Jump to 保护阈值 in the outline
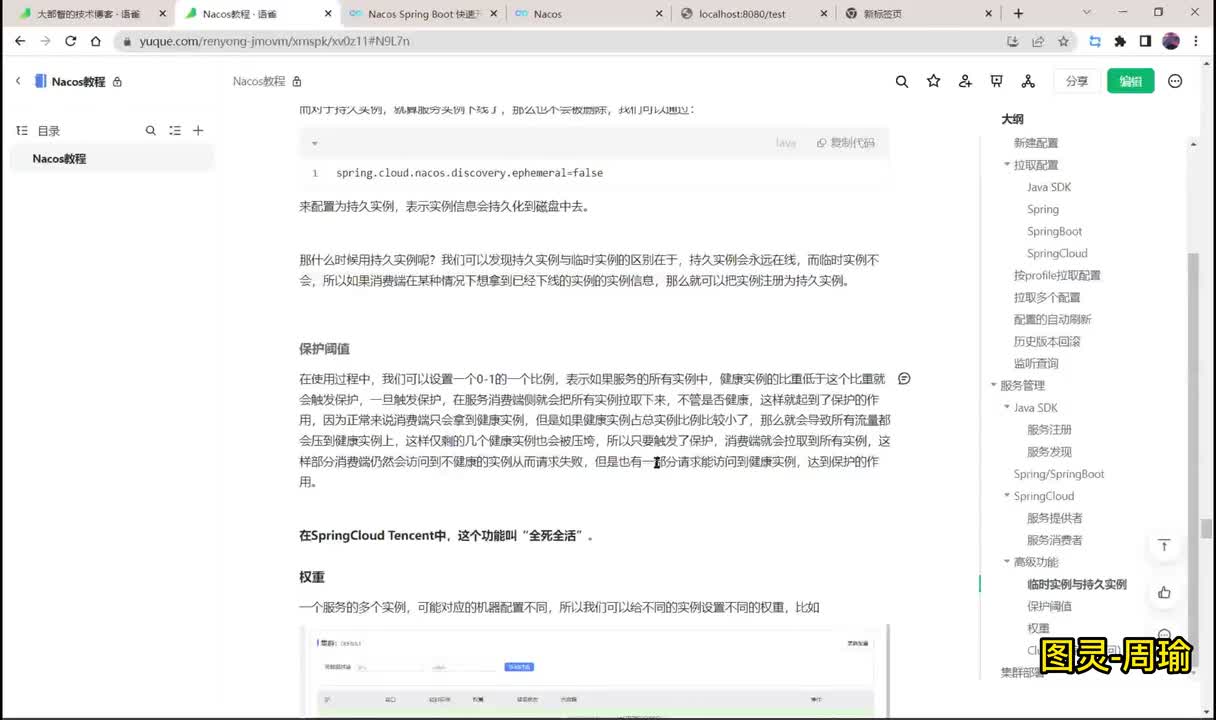The width and height of the screenshot is (1216, 720). 1049,606
